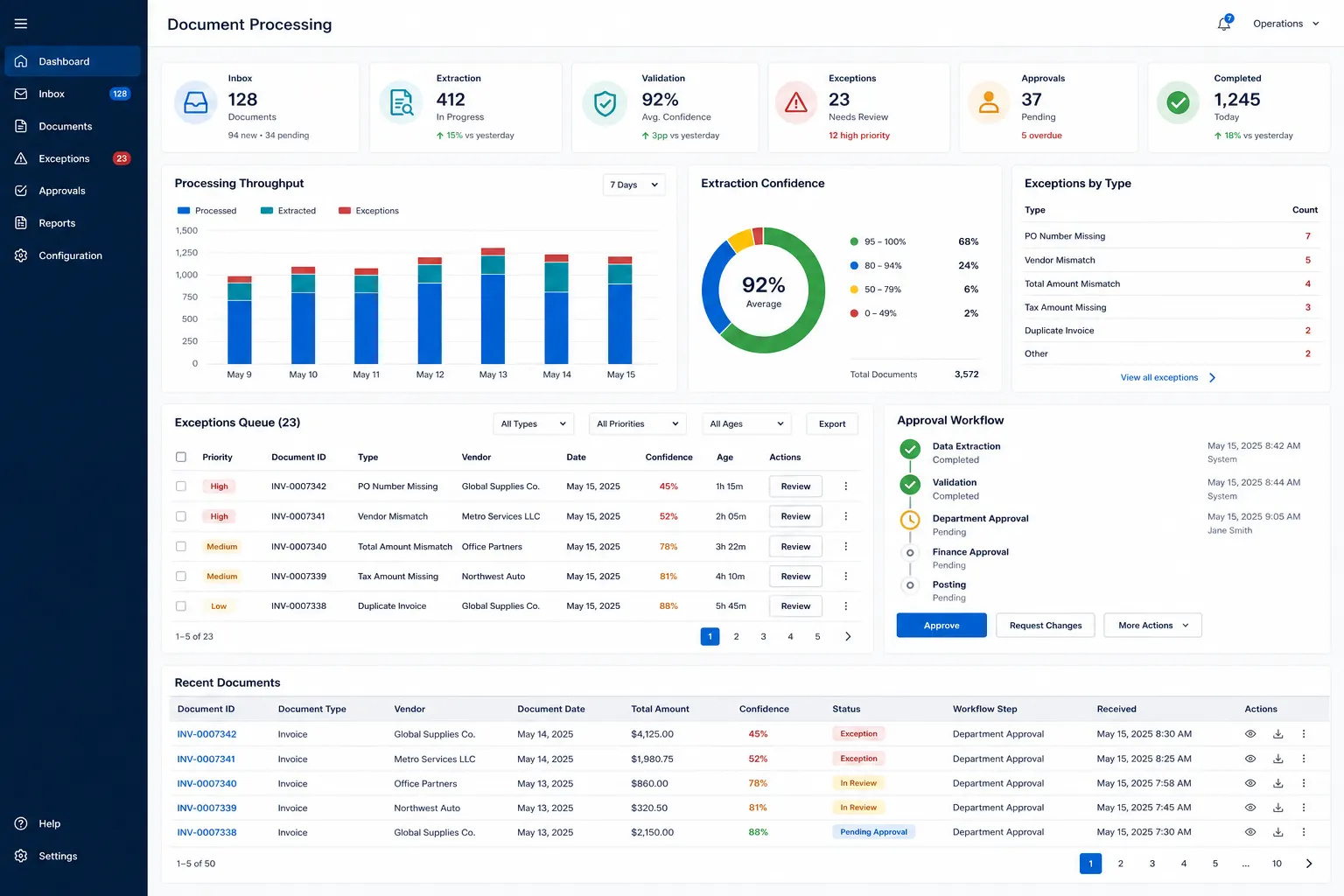This screenshot has width=1344, height=896.
Task: Open Approvals in the sidebar
Action: pyautogui.click(x=73, y=191)
